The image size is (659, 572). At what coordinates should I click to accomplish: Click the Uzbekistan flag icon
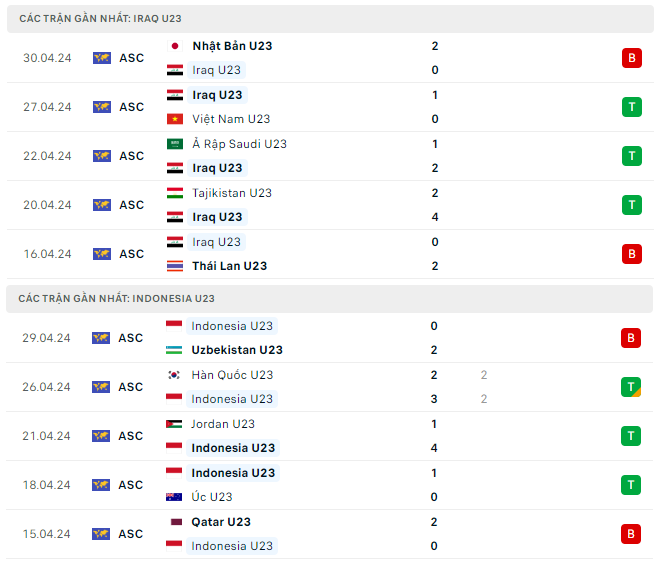[x=175, y=350]
